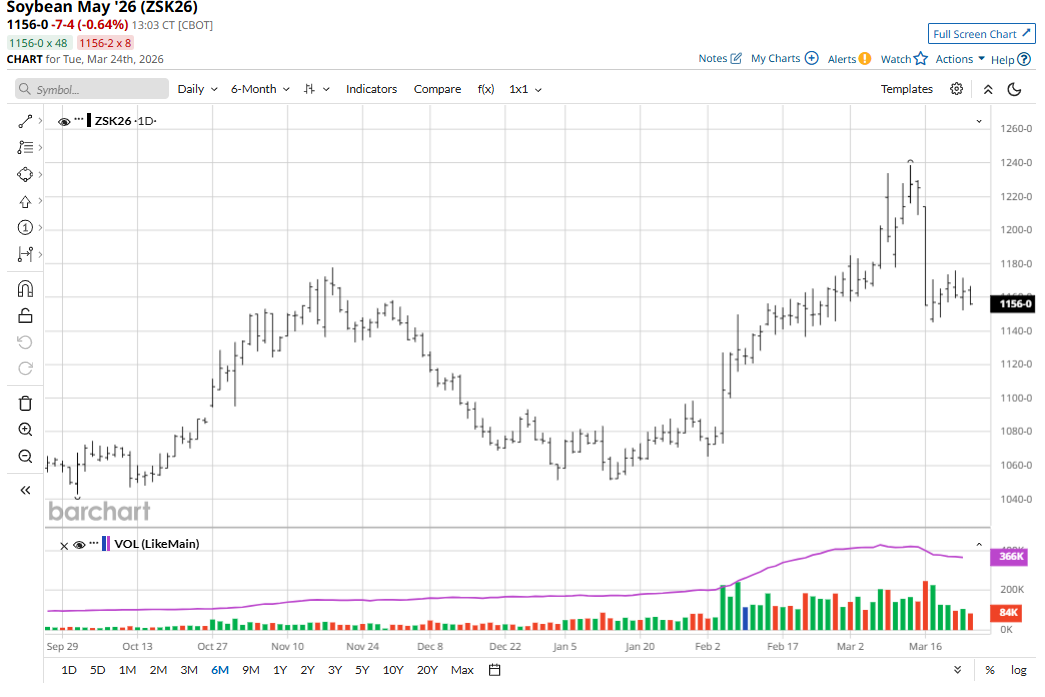Open the Templates menu
The image size is (1045, 697).
[x=906, y=89]
